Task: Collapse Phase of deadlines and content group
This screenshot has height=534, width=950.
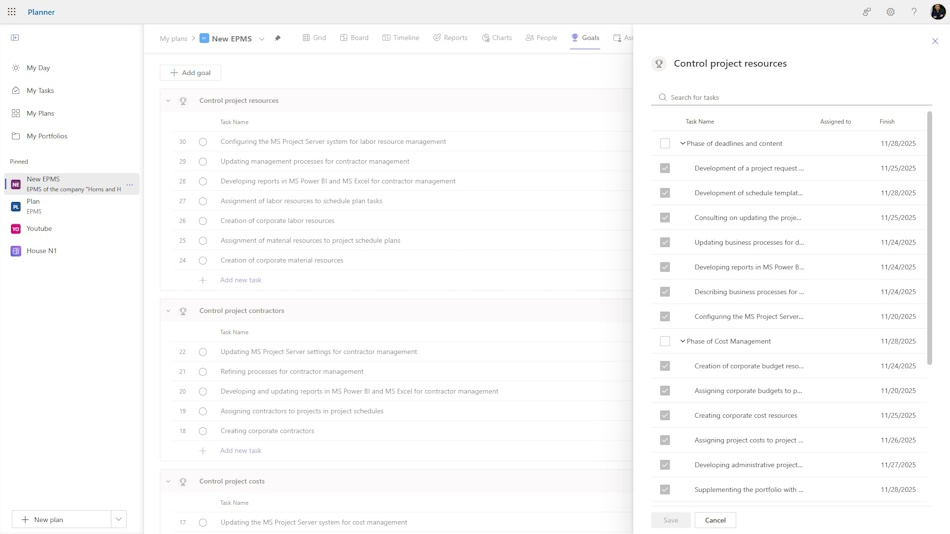Action: coord(682,144)
